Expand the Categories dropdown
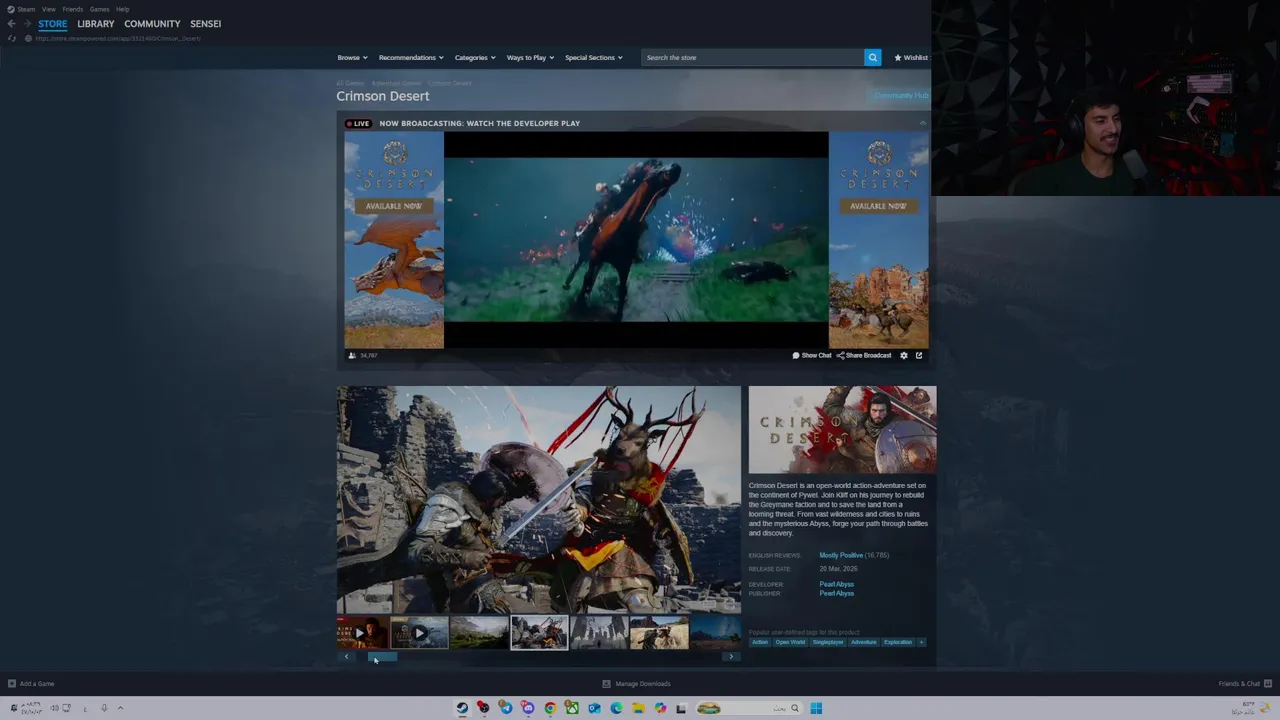The height and width of the screenshot is (720, 1280). (x=475, y=57)
